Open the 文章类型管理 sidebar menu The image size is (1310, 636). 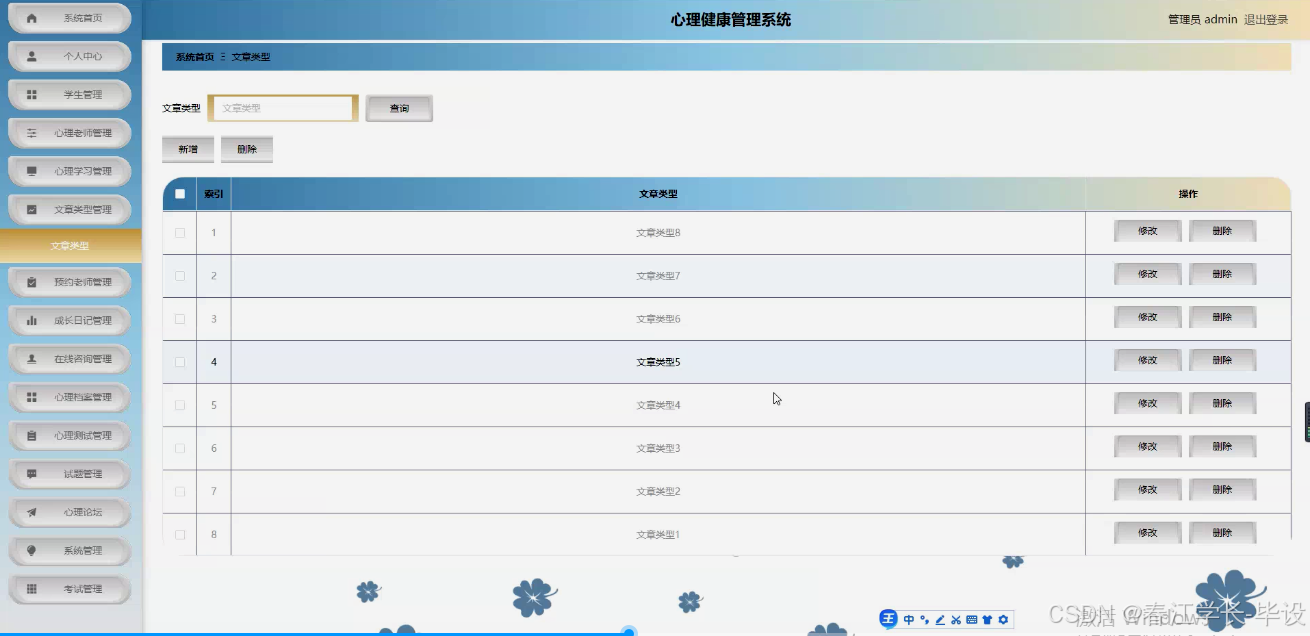tap(70, 210)
